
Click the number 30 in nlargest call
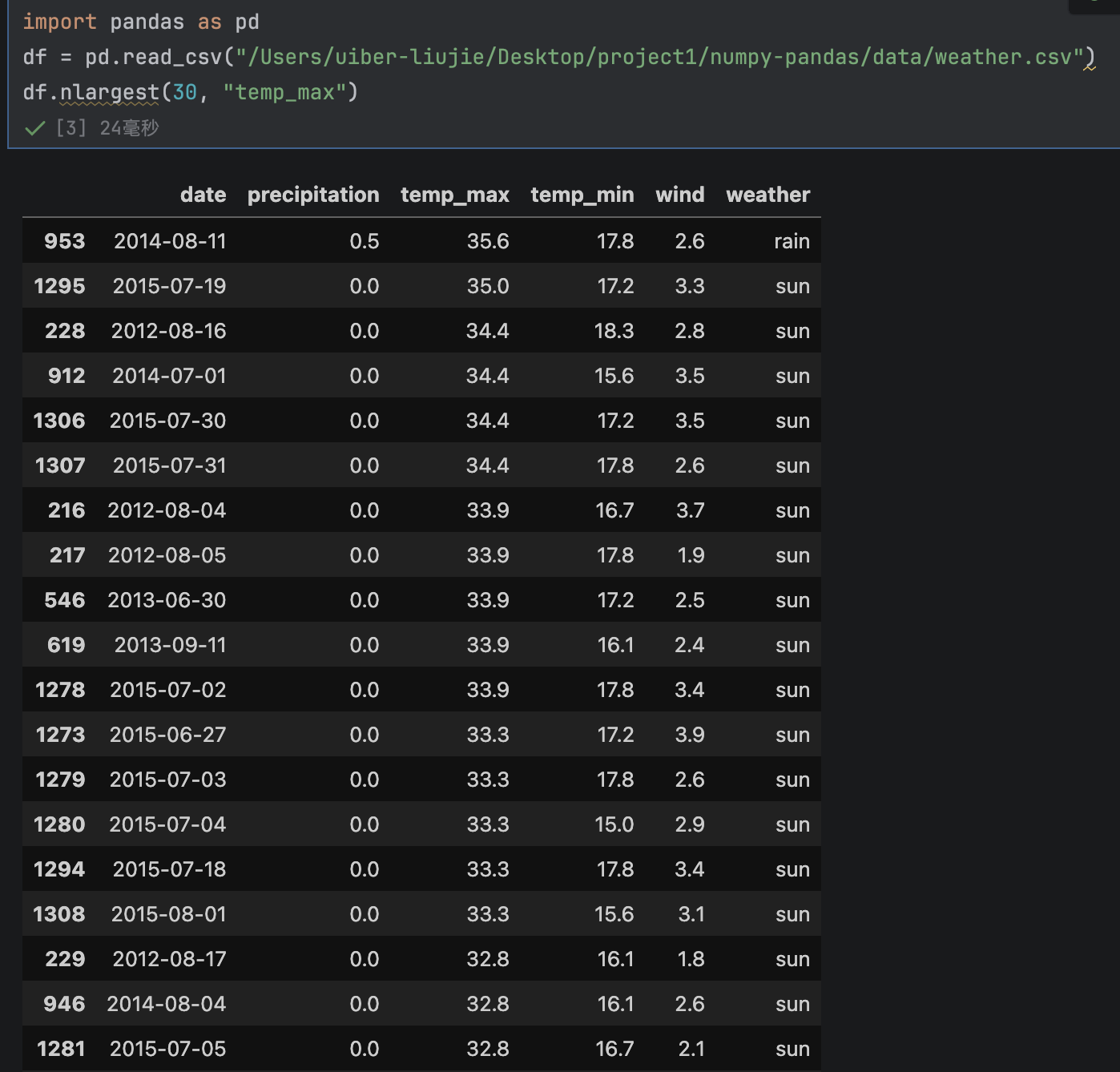184,92
